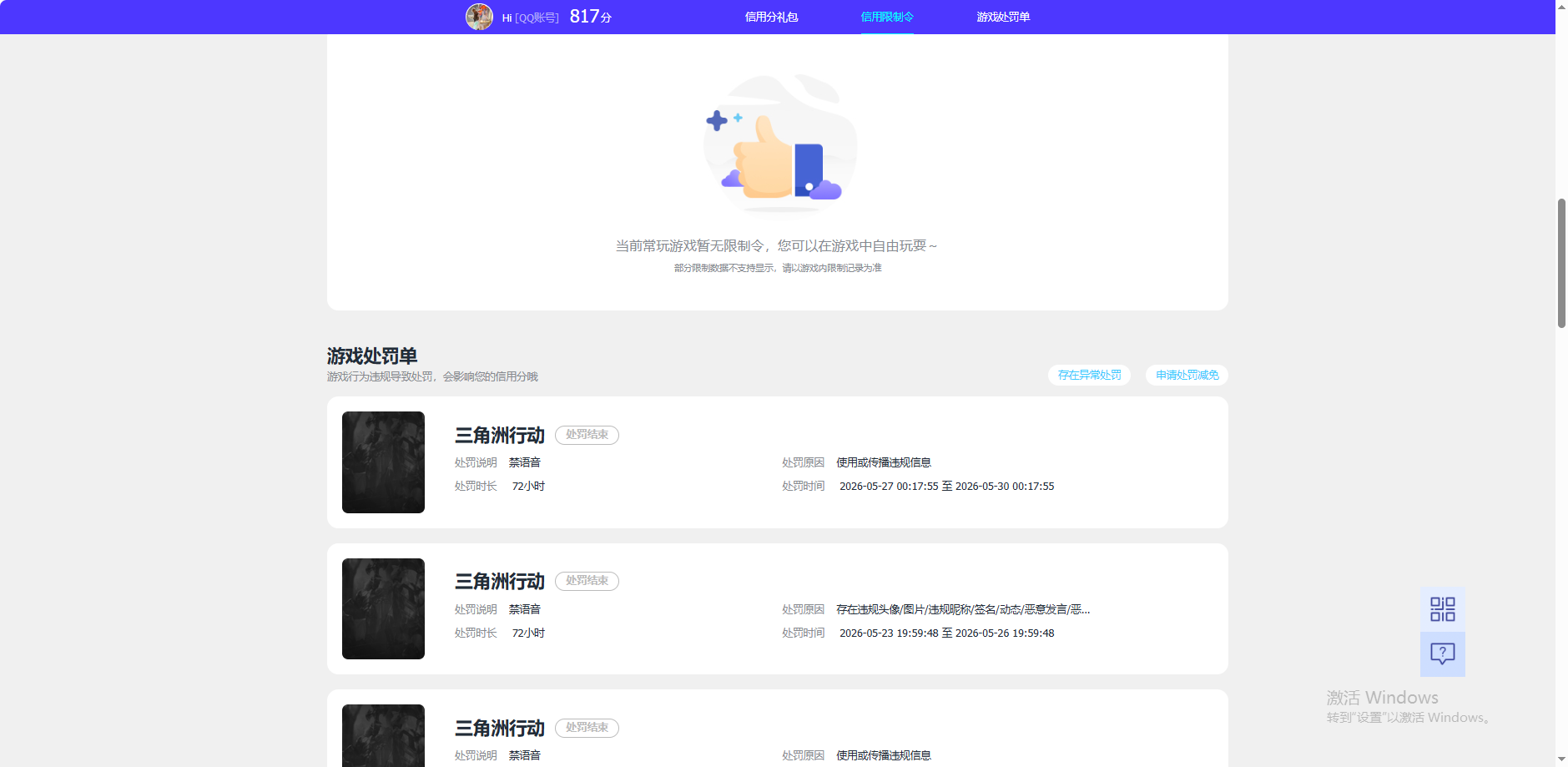The width and height of the screenshot is (1568, 767).
Task: Open third penalty card game thumbnail
Action: click(383, 735)
